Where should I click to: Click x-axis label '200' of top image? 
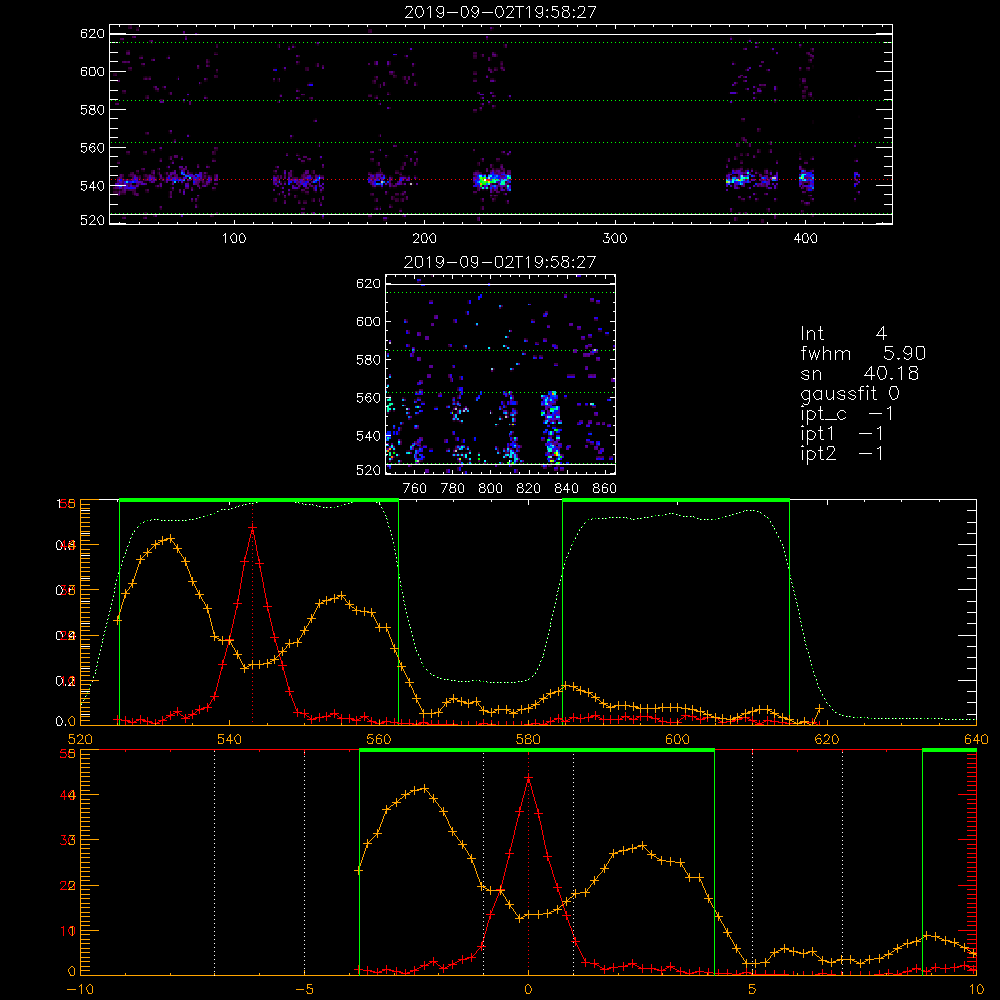pos(424,239)
